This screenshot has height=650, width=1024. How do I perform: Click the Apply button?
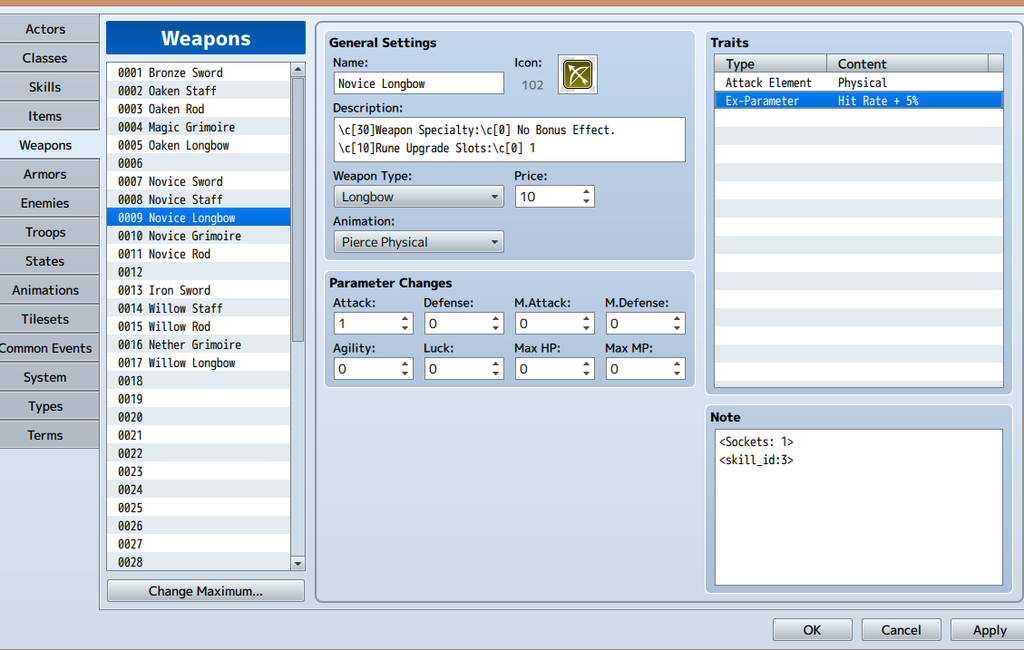click(989, 630)
